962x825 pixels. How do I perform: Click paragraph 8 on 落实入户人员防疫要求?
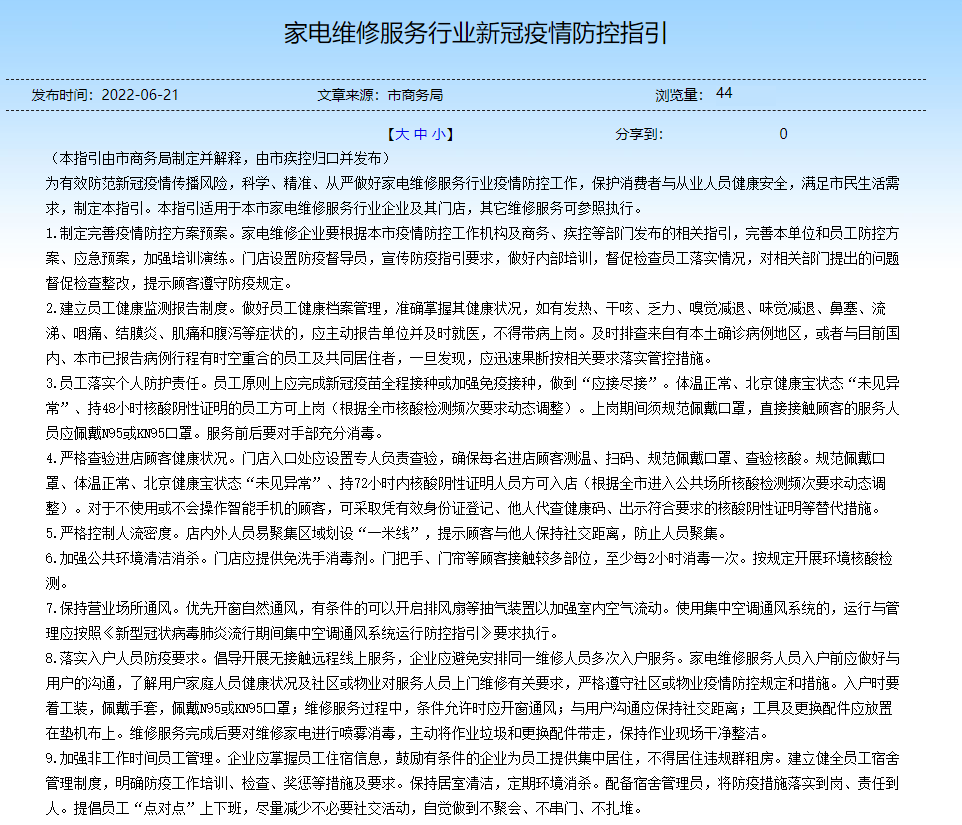(x=470, y=696)
